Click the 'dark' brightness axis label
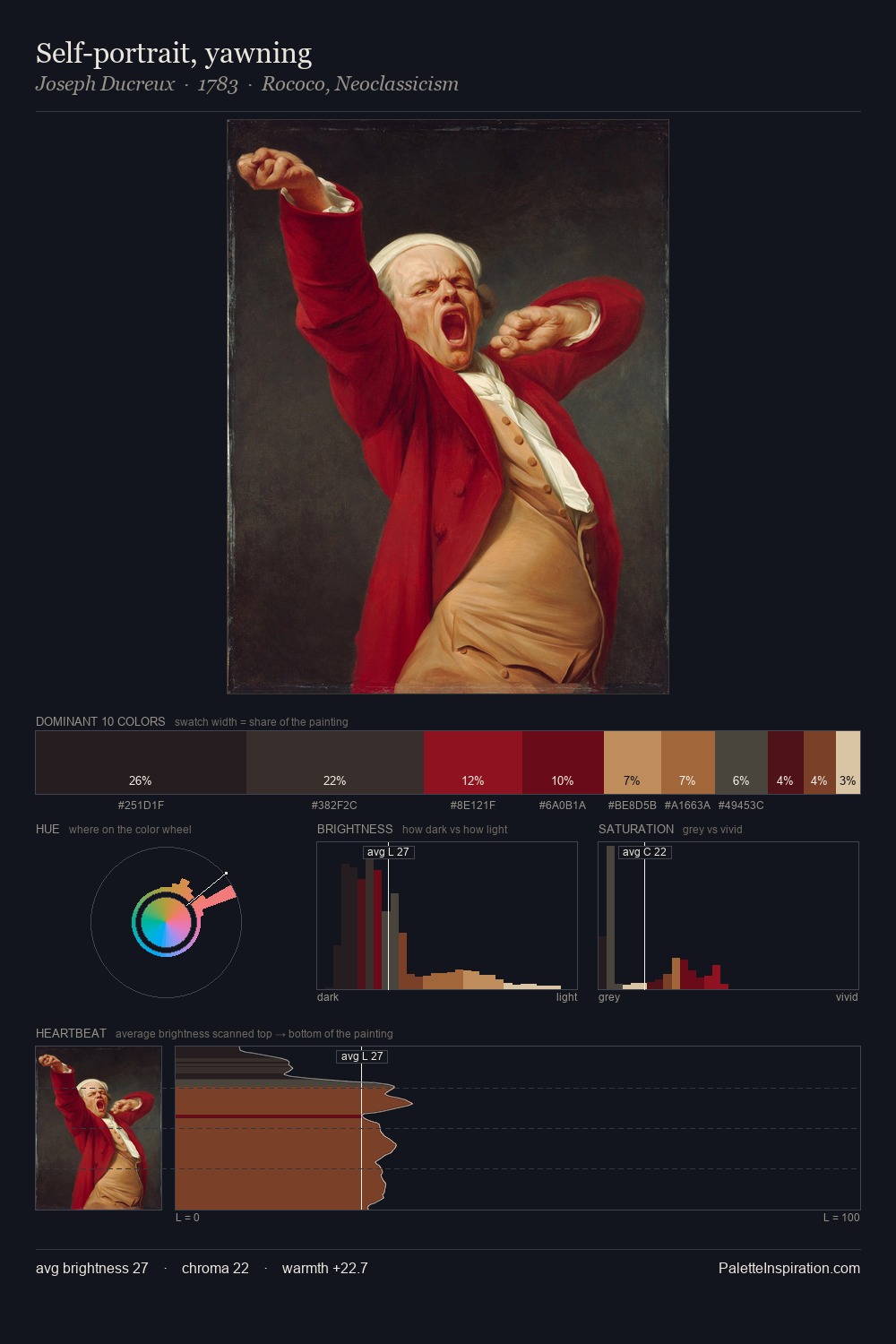The width and height of the screenshot is (896, 1344). coord(328,996)
